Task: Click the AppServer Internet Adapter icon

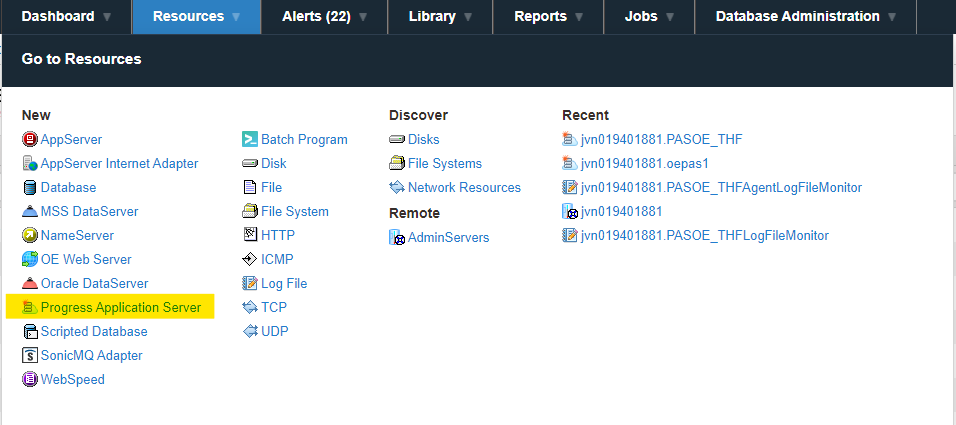Action: pos(30,163)
